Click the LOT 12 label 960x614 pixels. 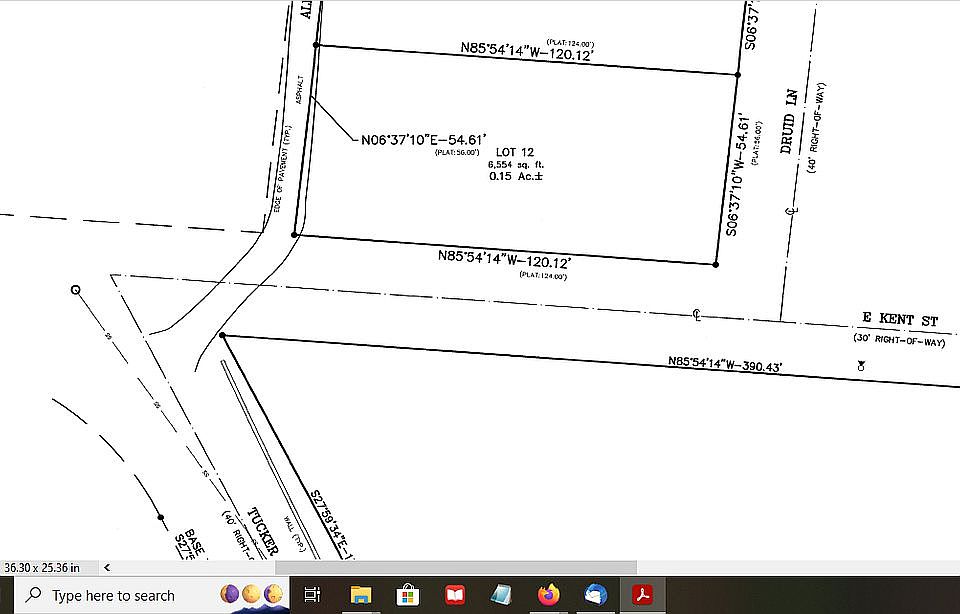pos(515,152)
